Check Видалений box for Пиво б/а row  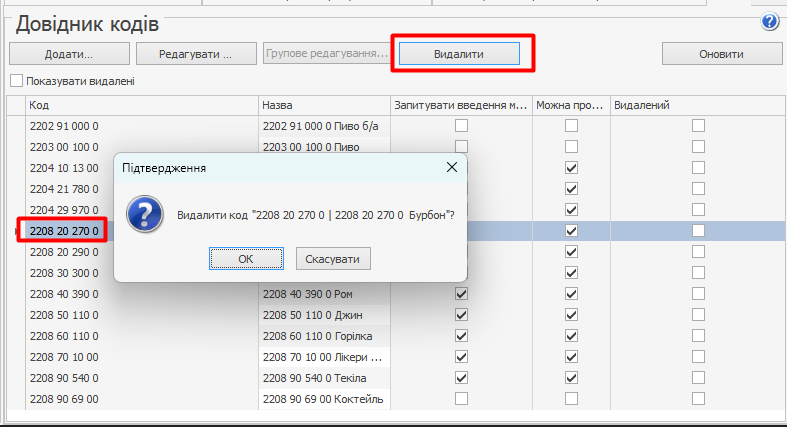tap(698, 126)
